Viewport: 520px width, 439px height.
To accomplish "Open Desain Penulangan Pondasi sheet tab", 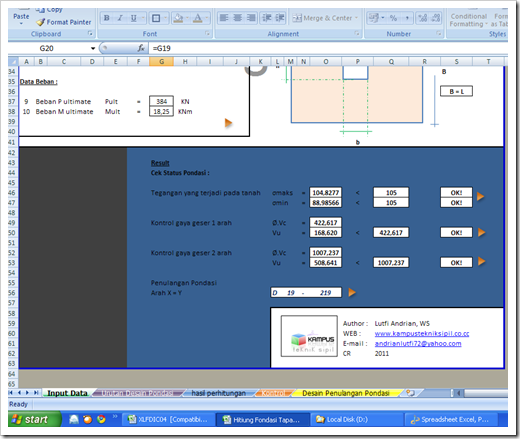I will point(346,393).
